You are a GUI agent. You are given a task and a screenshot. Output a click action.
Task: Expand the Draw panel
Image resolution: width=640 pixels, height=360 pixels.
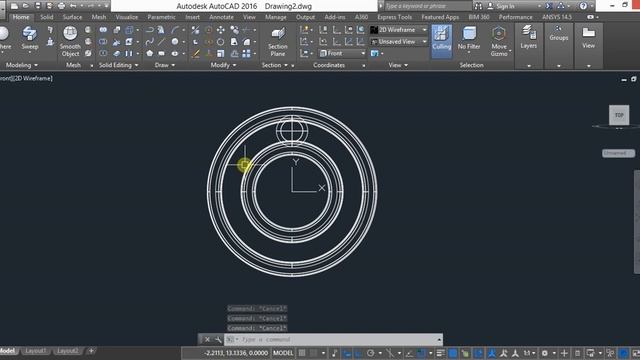tap(165, 65)
